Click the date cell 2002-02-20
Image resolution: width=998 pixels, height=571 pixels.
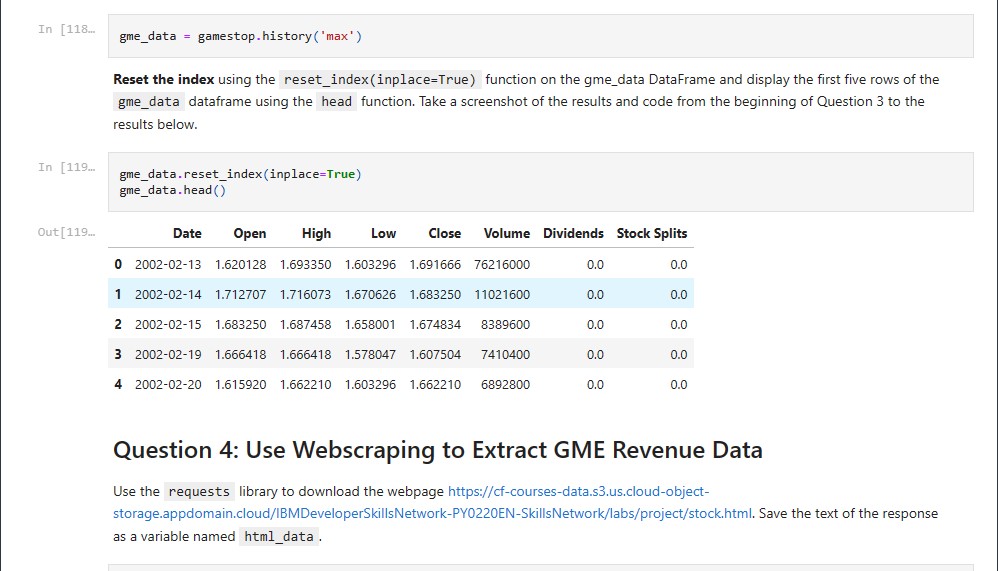click(x=168, y=384)
